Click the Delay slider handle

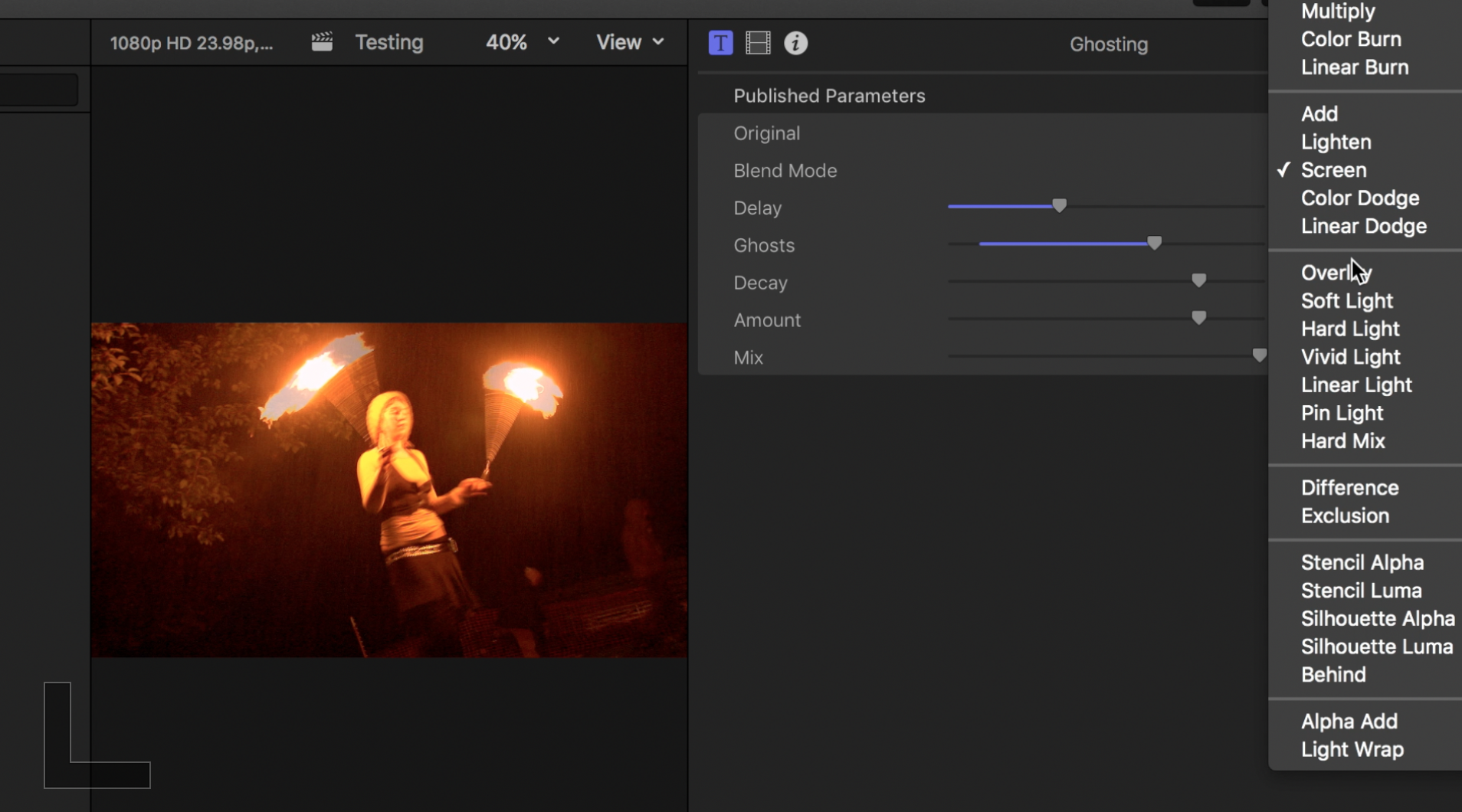(1059, 205)
